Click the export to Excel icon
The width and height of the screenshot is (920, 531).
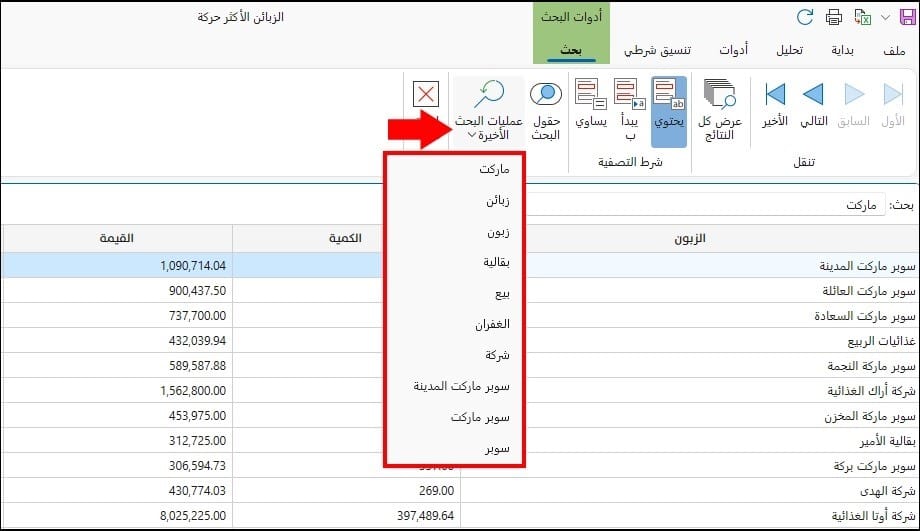click(x=862, y=17)
